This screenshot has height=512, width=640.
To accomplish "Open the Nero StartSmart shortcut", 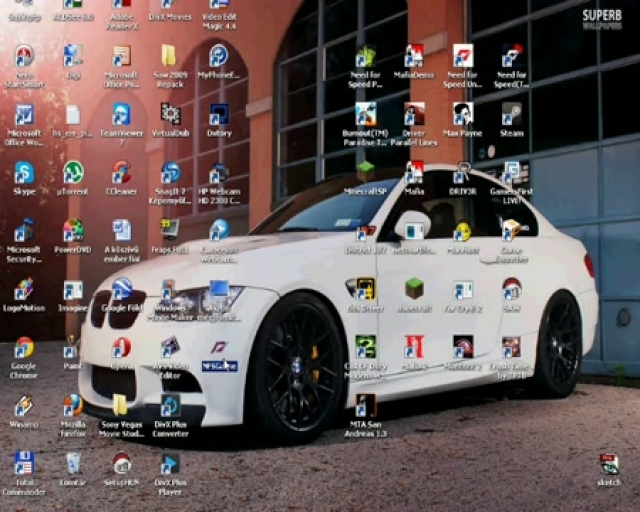I will [x=24, y=56].
